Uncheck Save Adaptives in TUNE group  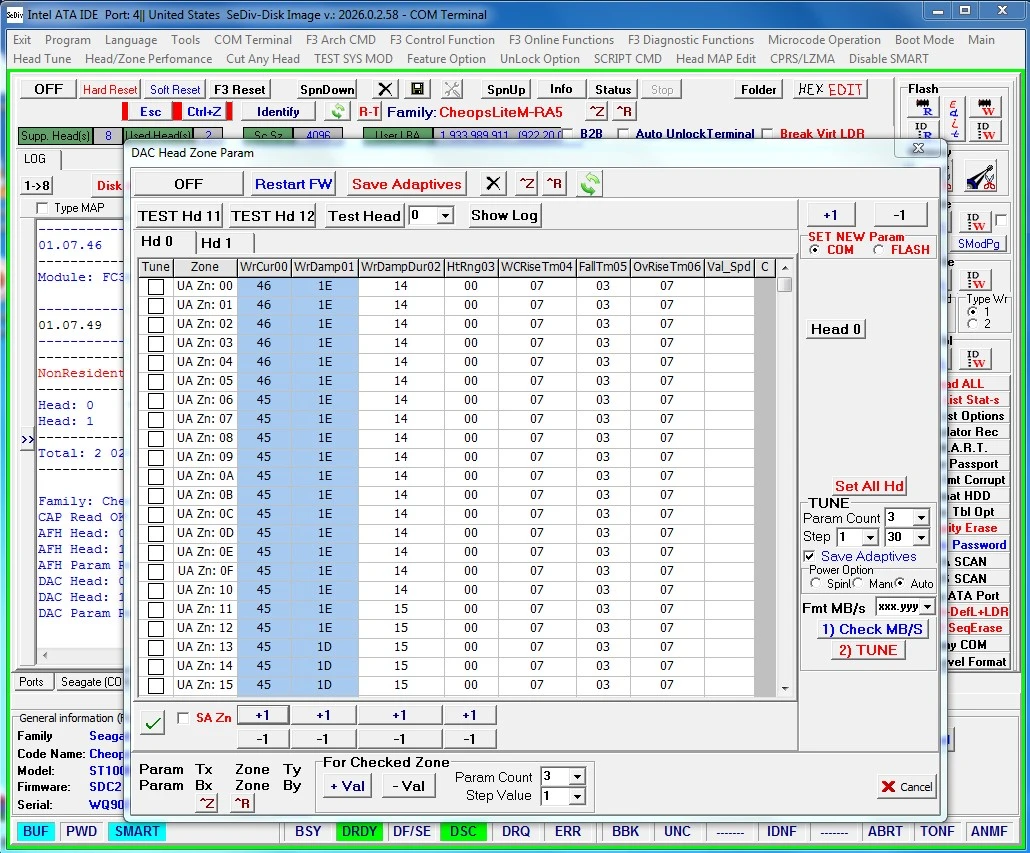(810, 556)
